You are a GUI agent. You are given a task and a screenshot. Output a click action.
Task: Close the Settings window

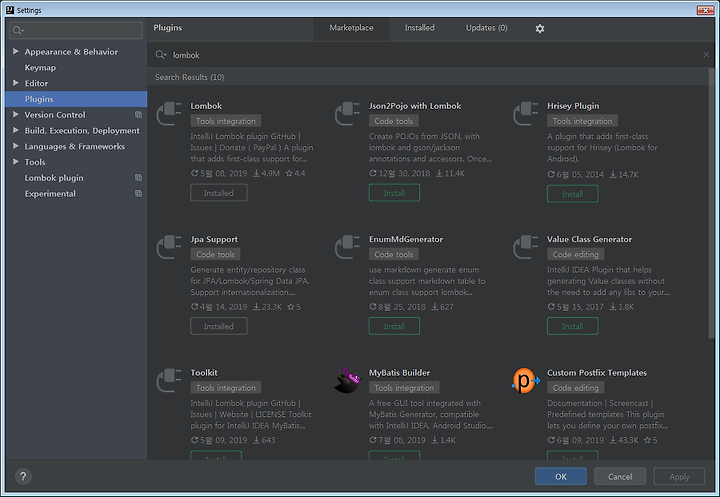(x=705, y=10)
